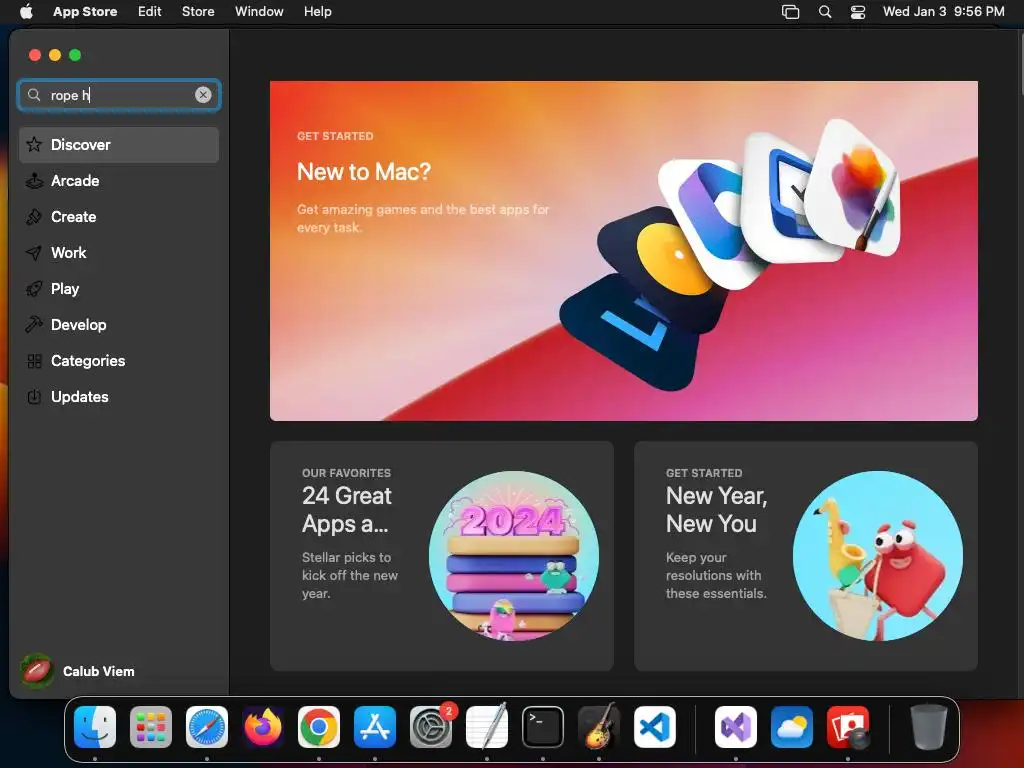
Task: Launch Firefox from the Dock
Action: 263,727
